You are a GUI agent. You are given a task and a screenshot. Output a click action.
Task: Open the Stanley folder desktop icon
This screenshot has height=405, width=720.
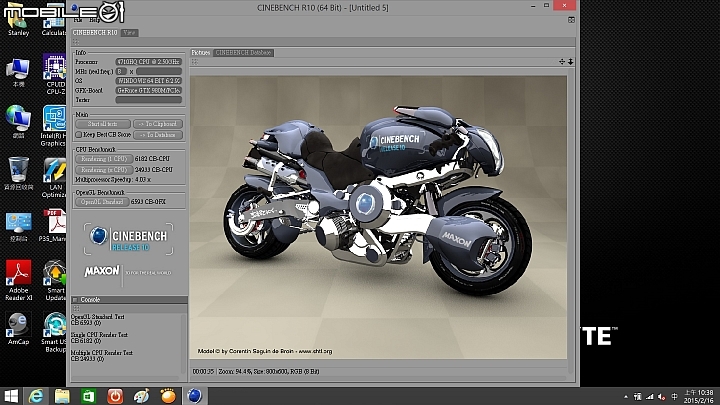[18, 21]
